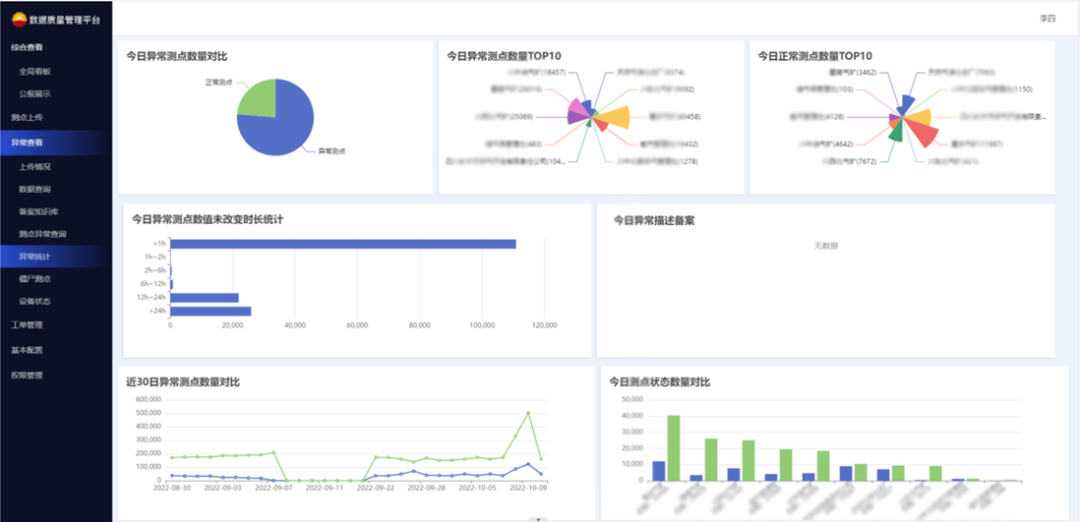Click the peak point on the green line
This screenshot has height=522, width=1080.
528,412
